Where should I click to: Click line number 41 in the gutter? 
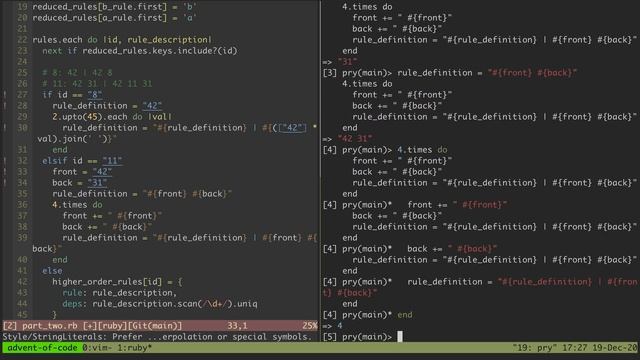(x=22, y=271)
